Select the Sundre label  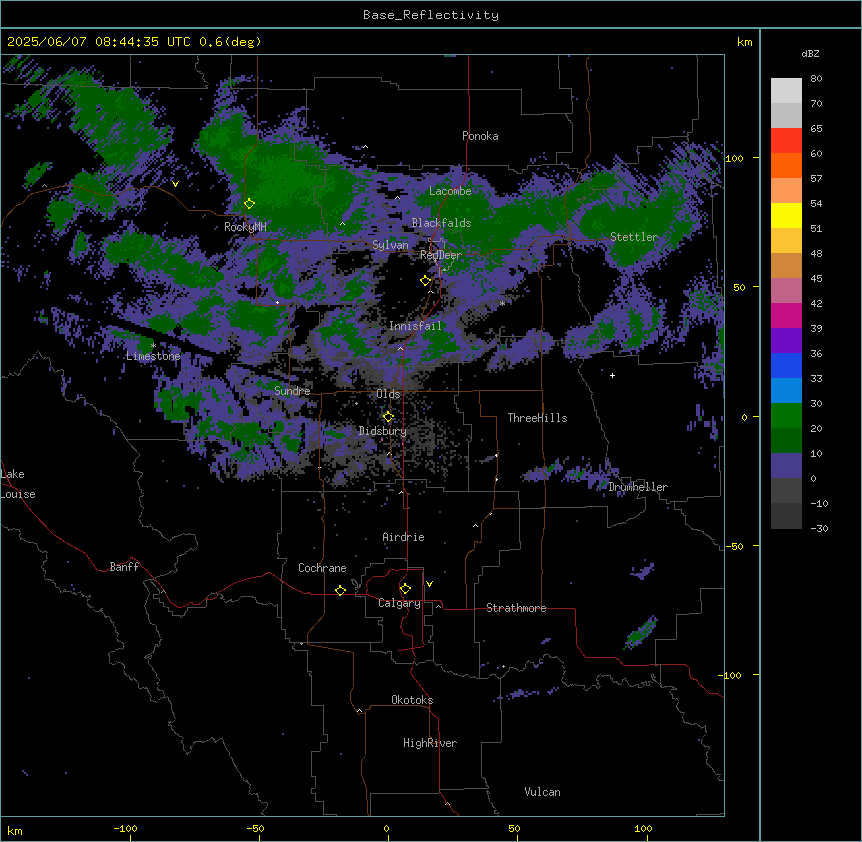(292, 391)
